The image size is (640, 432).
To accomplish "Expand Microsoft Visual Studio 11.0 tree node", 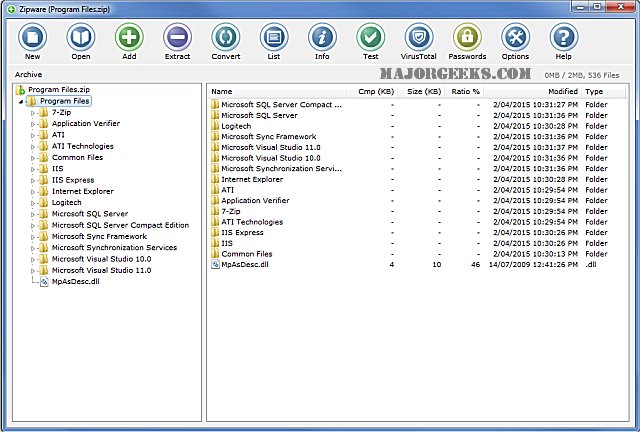I will [x=33, y=271].
